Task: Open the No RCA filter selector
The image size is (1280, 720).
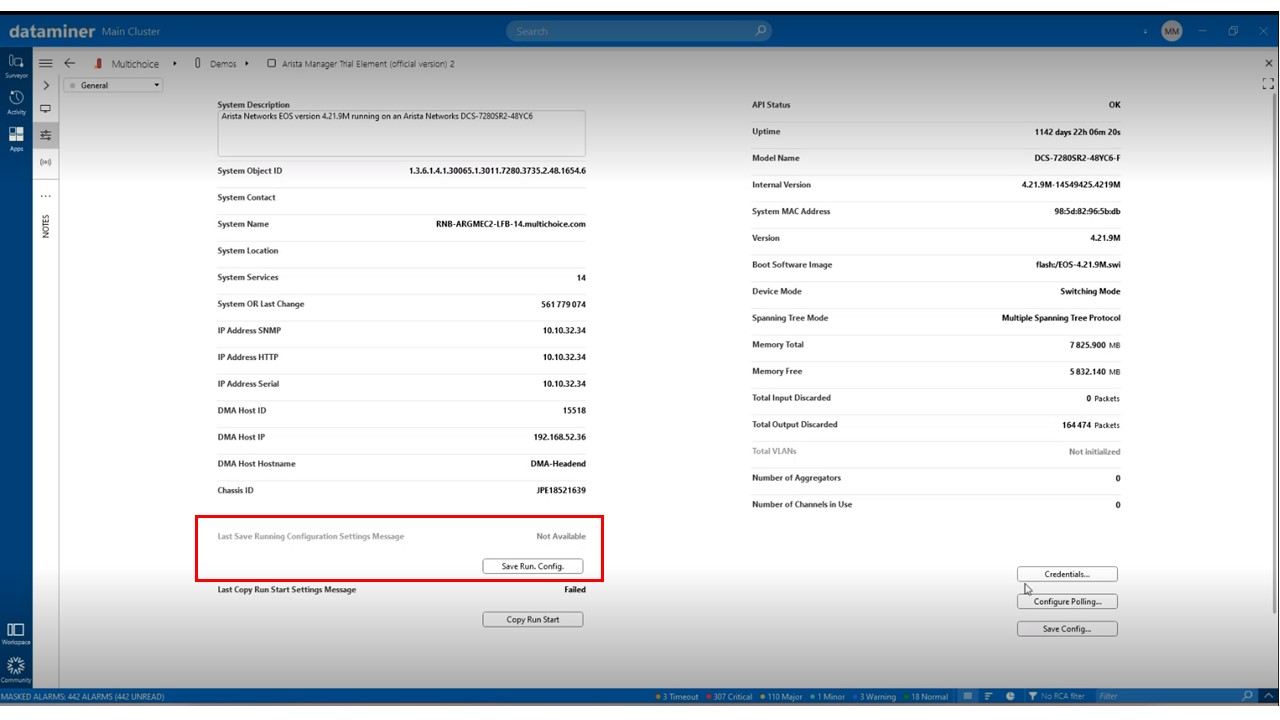Action: 1056,696
